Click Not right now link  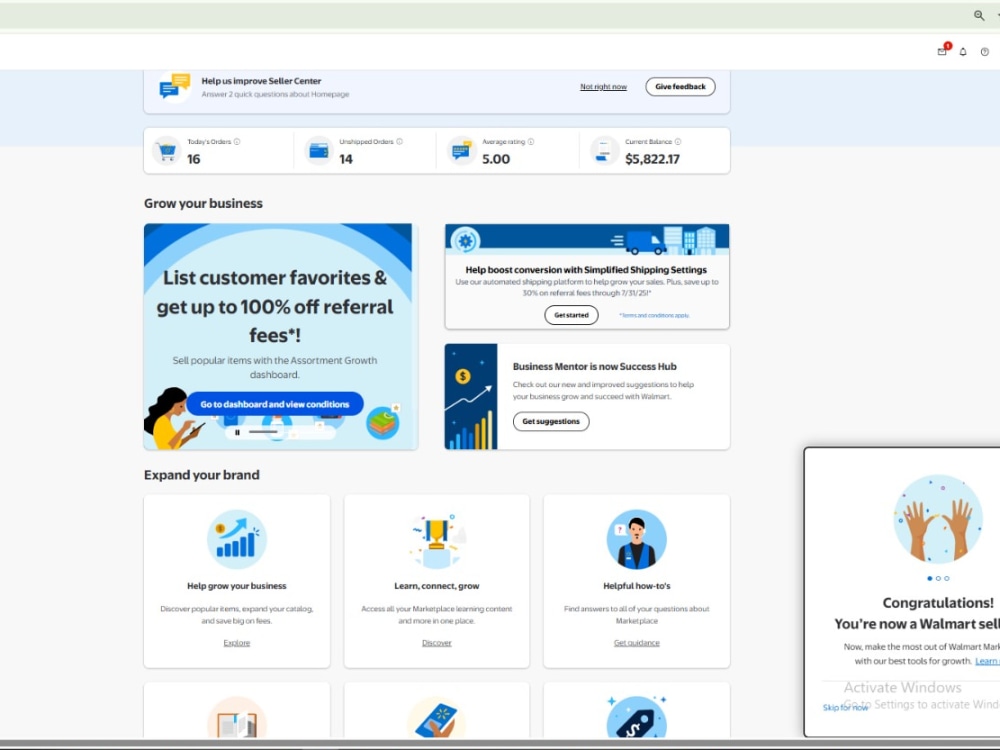(x=603, y=87)
